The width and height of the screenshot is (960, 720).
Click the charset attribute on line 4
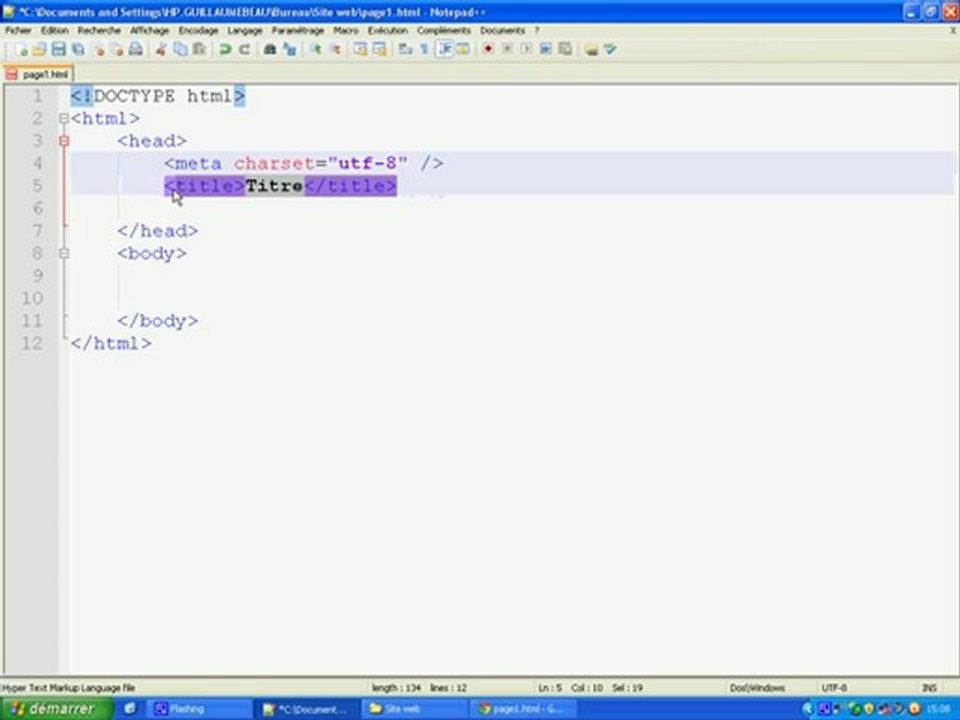pos(274,163)
